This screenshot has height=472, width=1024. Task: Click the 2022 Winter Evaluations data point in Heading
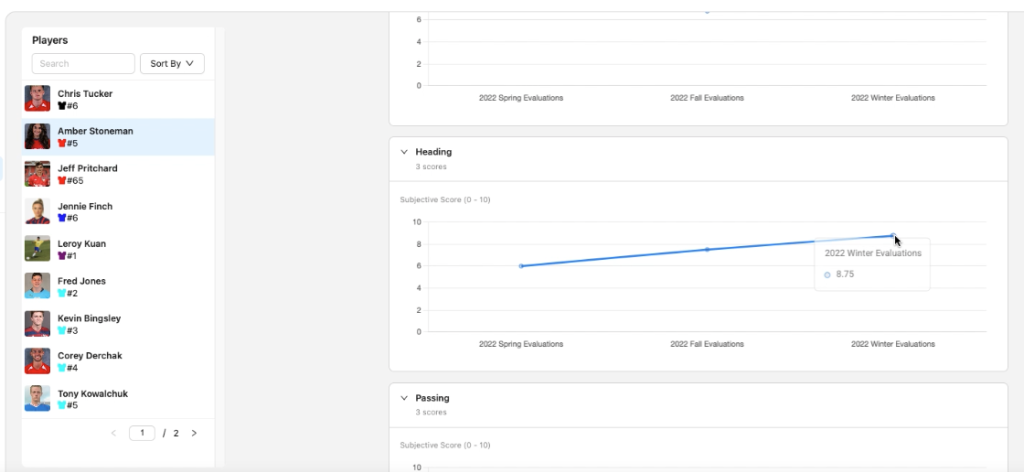pyautogui.click(x=892, y=235)
